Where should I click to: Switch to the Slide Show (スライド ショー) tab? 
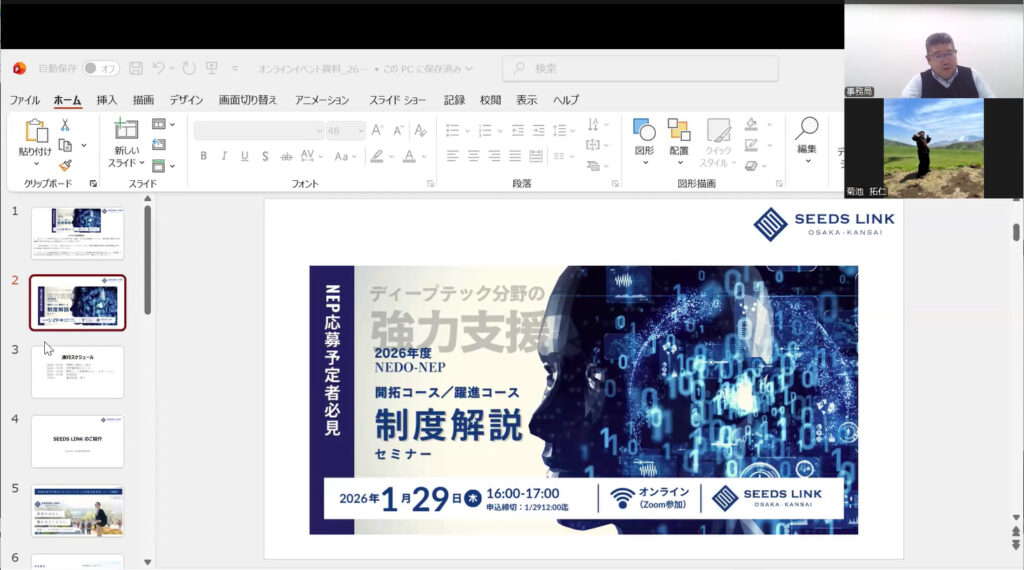pyautogui.click(x=397, y=100)
